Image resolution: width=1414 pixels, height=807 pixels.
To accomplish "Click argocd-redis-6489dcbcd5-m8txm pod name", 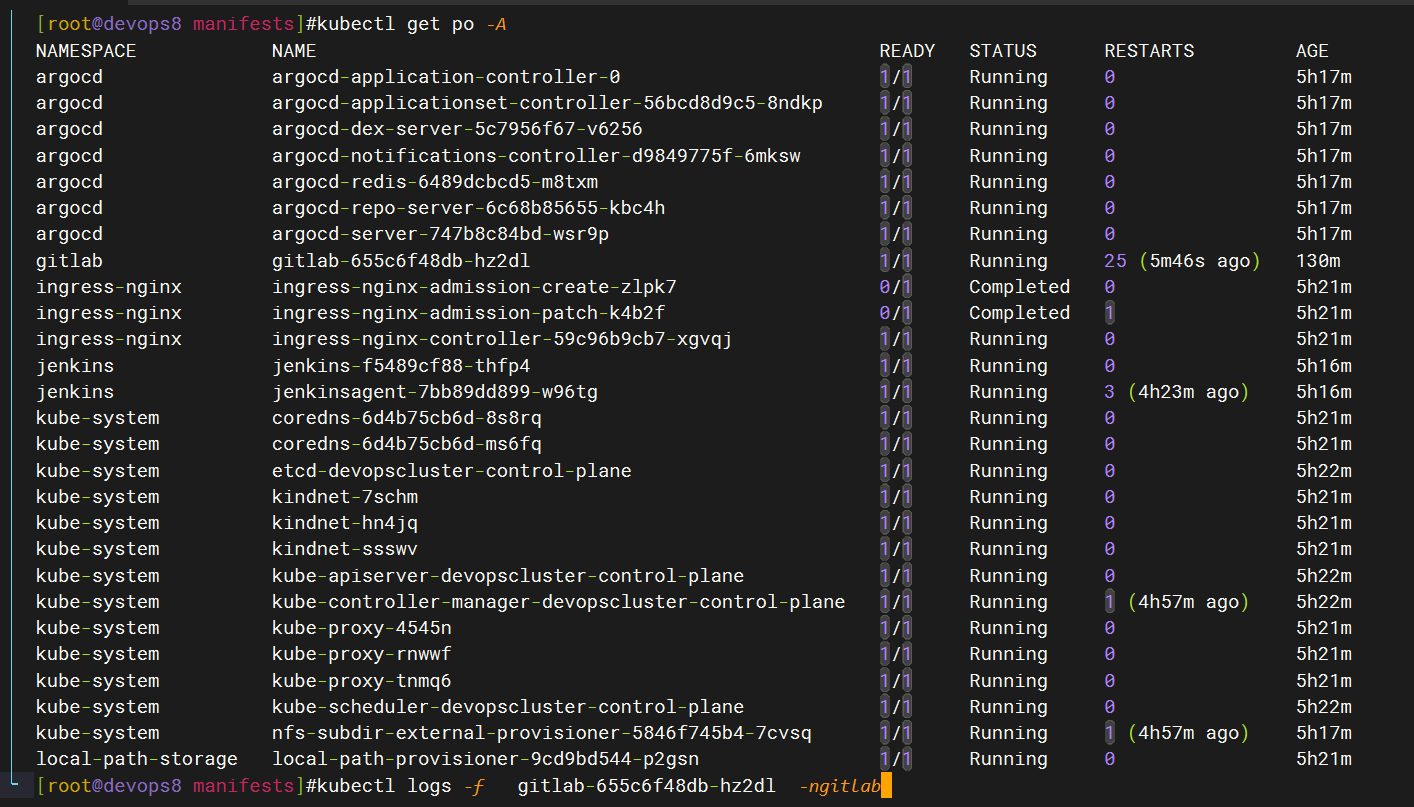I will [435, 182].
